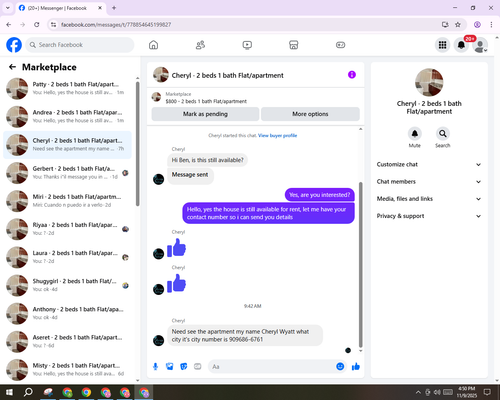Open Patty's conversation in the list
This screenshot has height=400, width=500.
click(x=67, y=88)
